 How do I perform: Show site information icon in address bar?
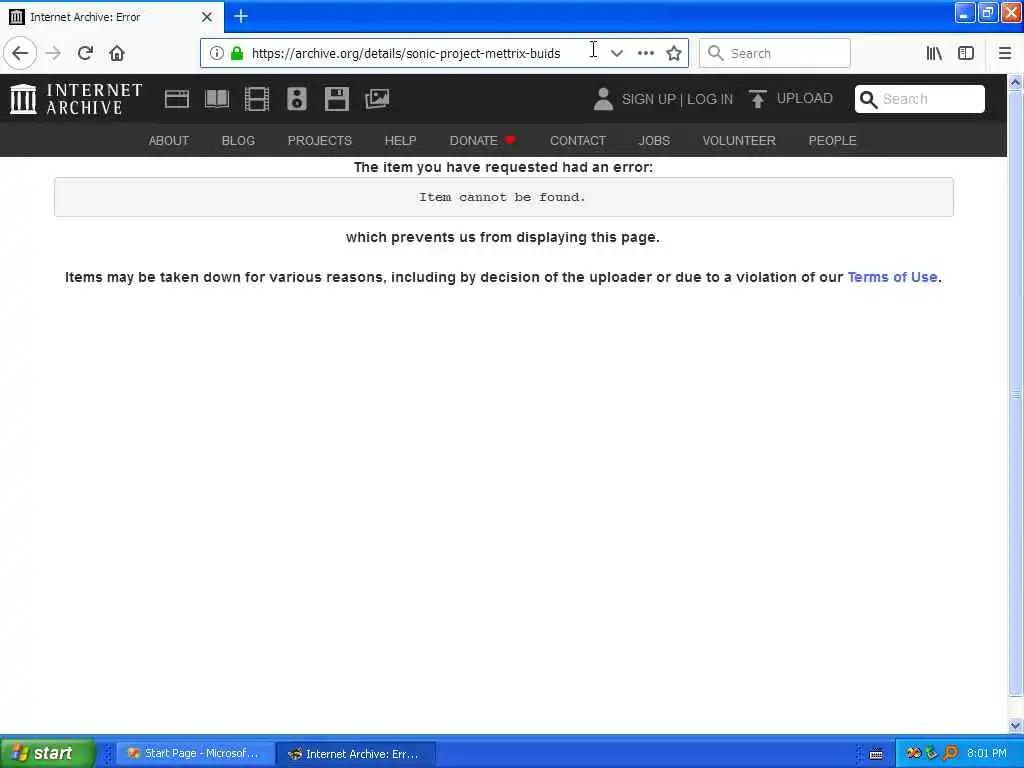tap(216, 53)
